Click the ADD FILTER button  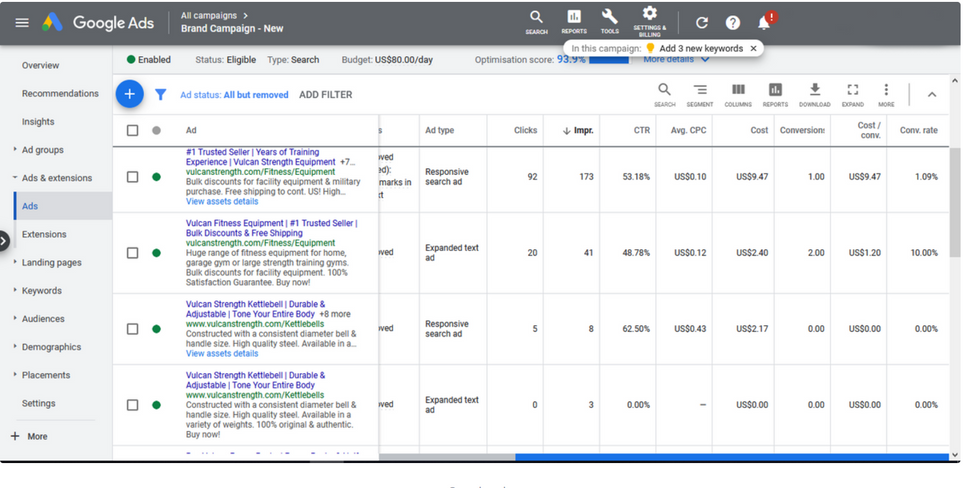pyautogui.click(x=325, y=95)
